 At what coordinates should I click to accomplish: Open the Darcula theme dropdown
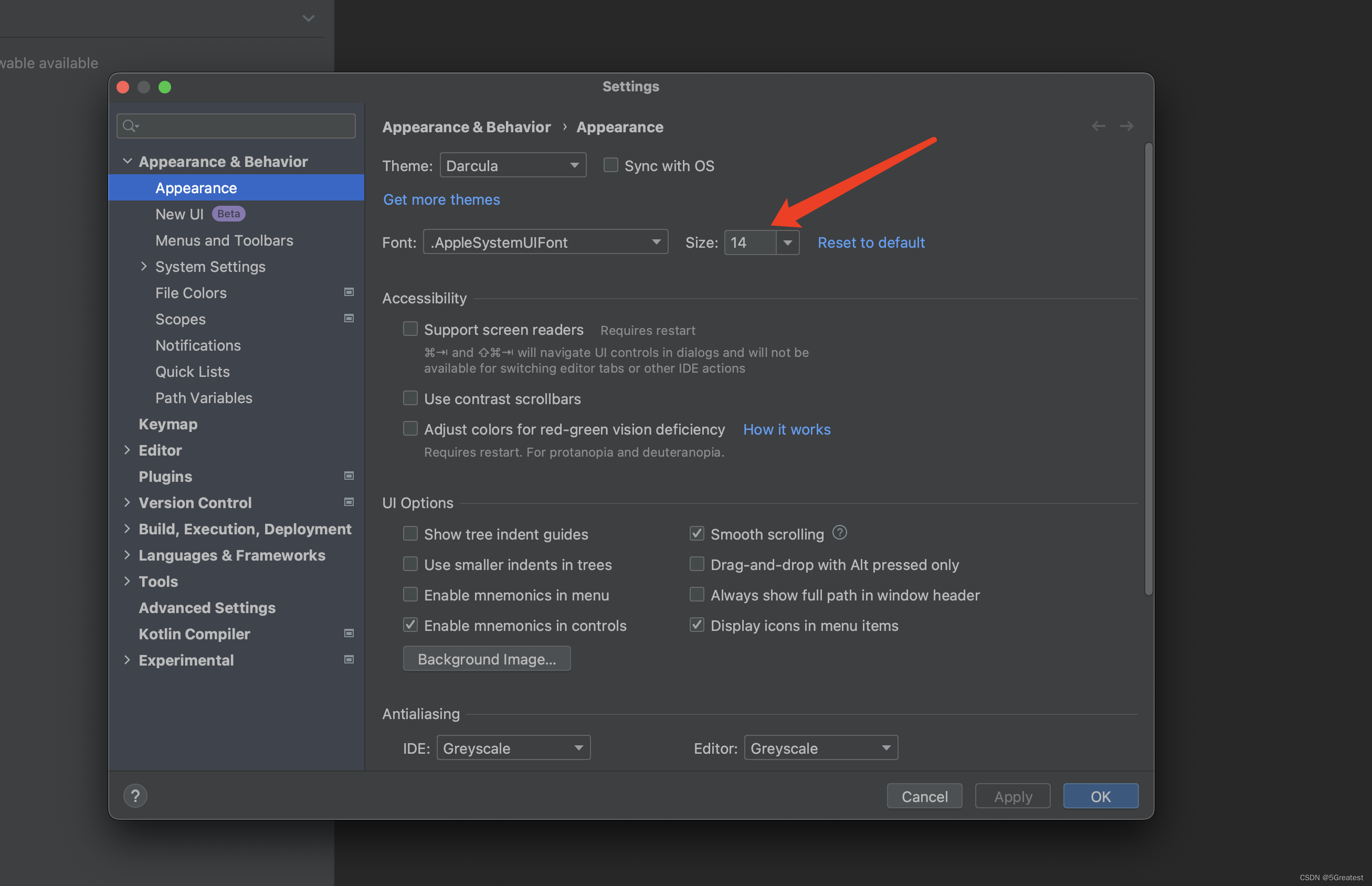pyautogui.click(x=513, y=165)
